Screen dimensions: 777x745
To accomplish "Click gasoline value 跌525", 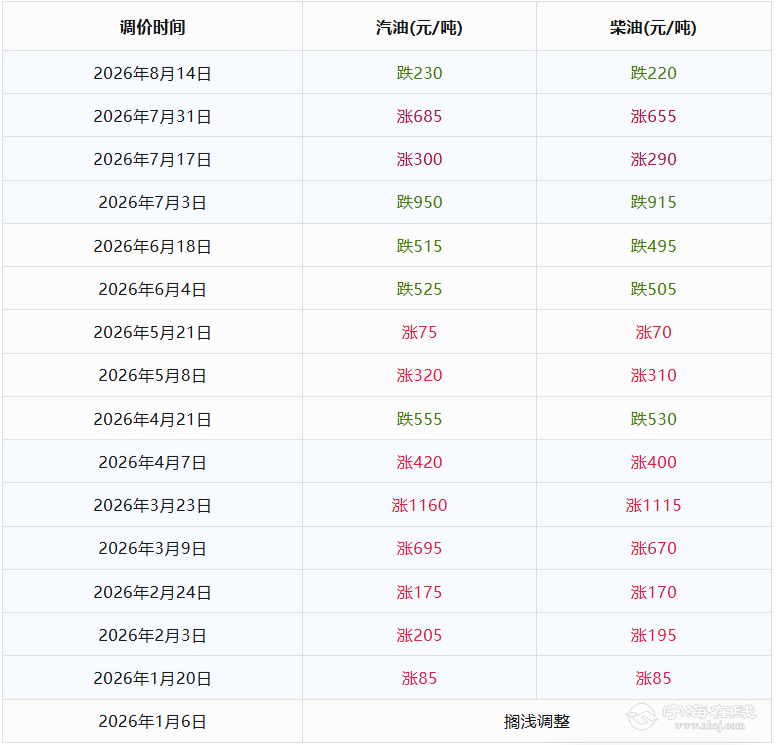I will click(x=419, y=289).
